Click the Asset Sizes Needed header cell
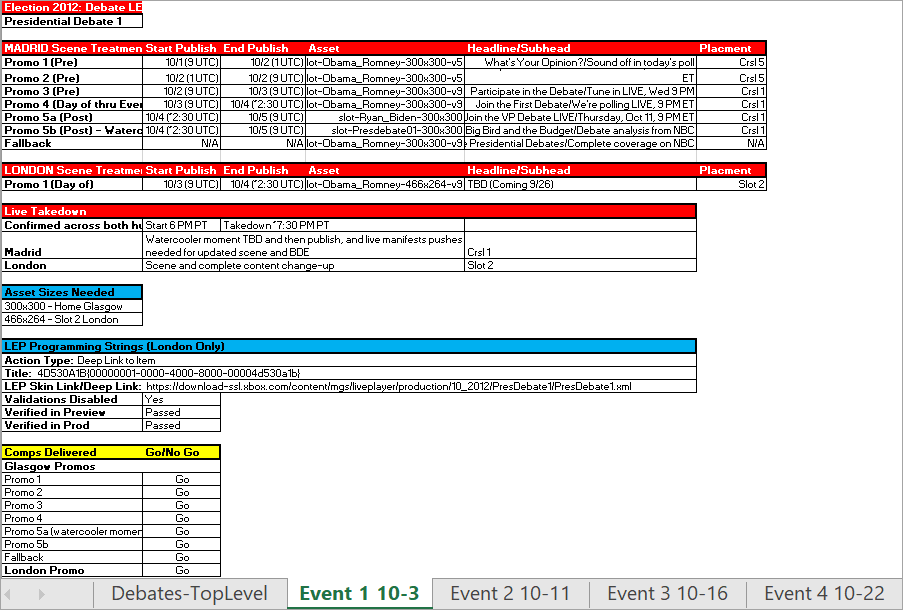 pyautogui.click(x=72, y=292)
